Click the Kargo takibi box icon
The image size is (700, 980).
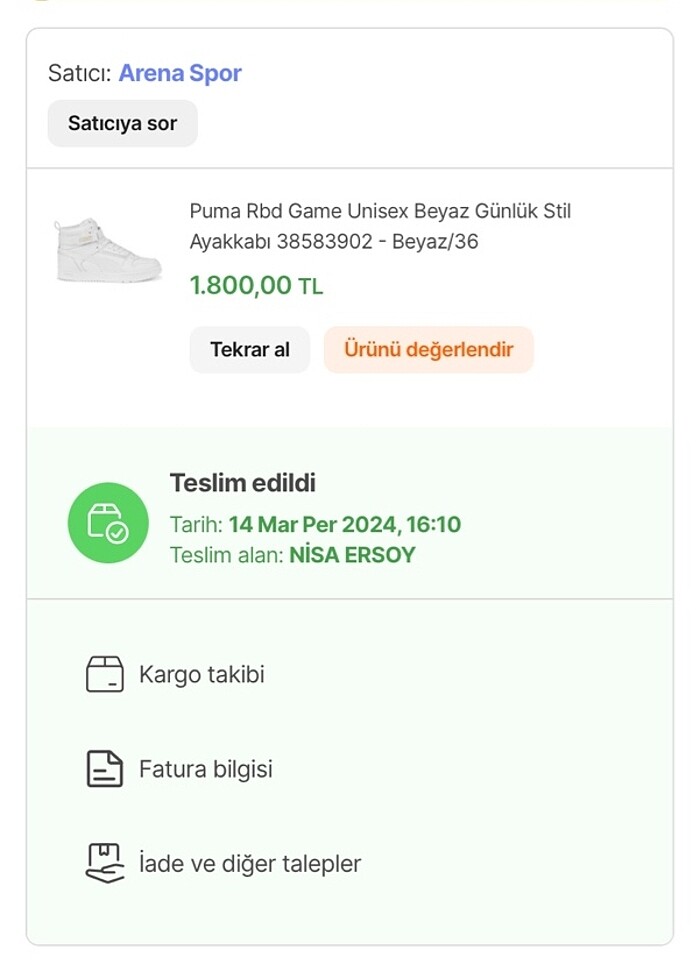(105, 674)
